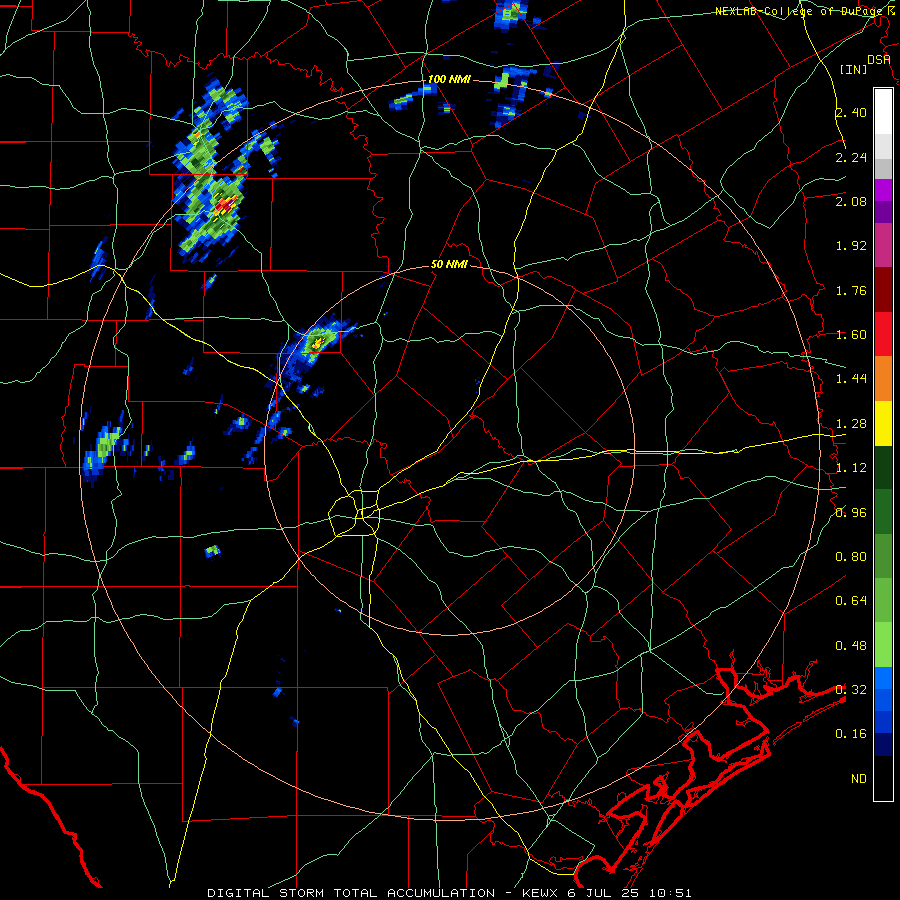
Task: Click the 1.76 legend value
Action: 851,290
